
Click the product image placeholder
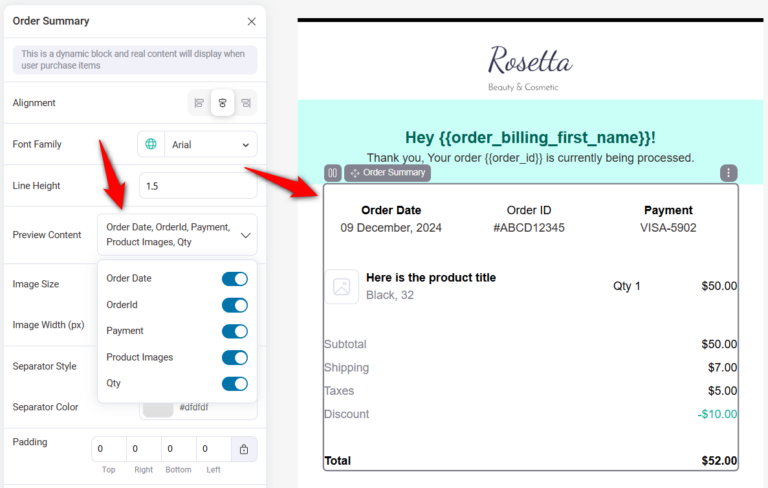click(341, 287)
